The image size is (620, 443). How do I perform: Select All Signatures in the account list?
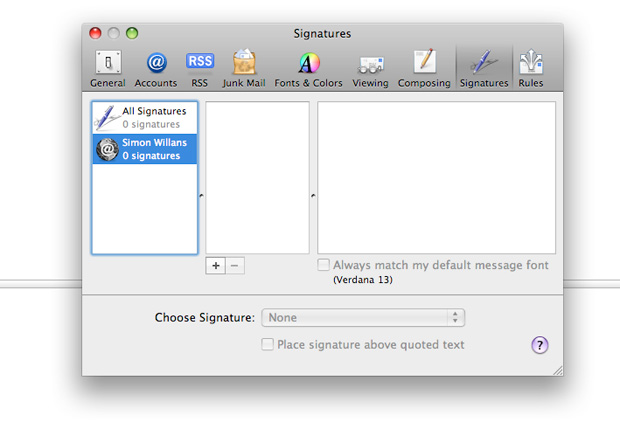point(145,118)
